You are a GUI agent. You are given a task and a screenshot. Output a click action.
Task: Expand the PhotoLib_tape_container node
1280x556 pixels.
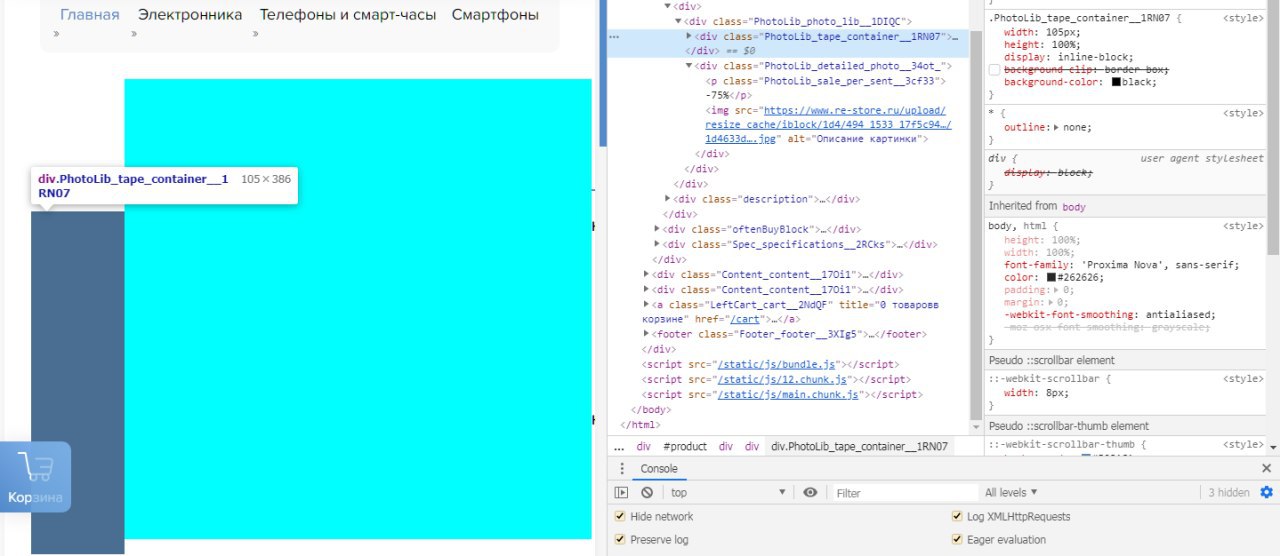[x=689, y=36]
